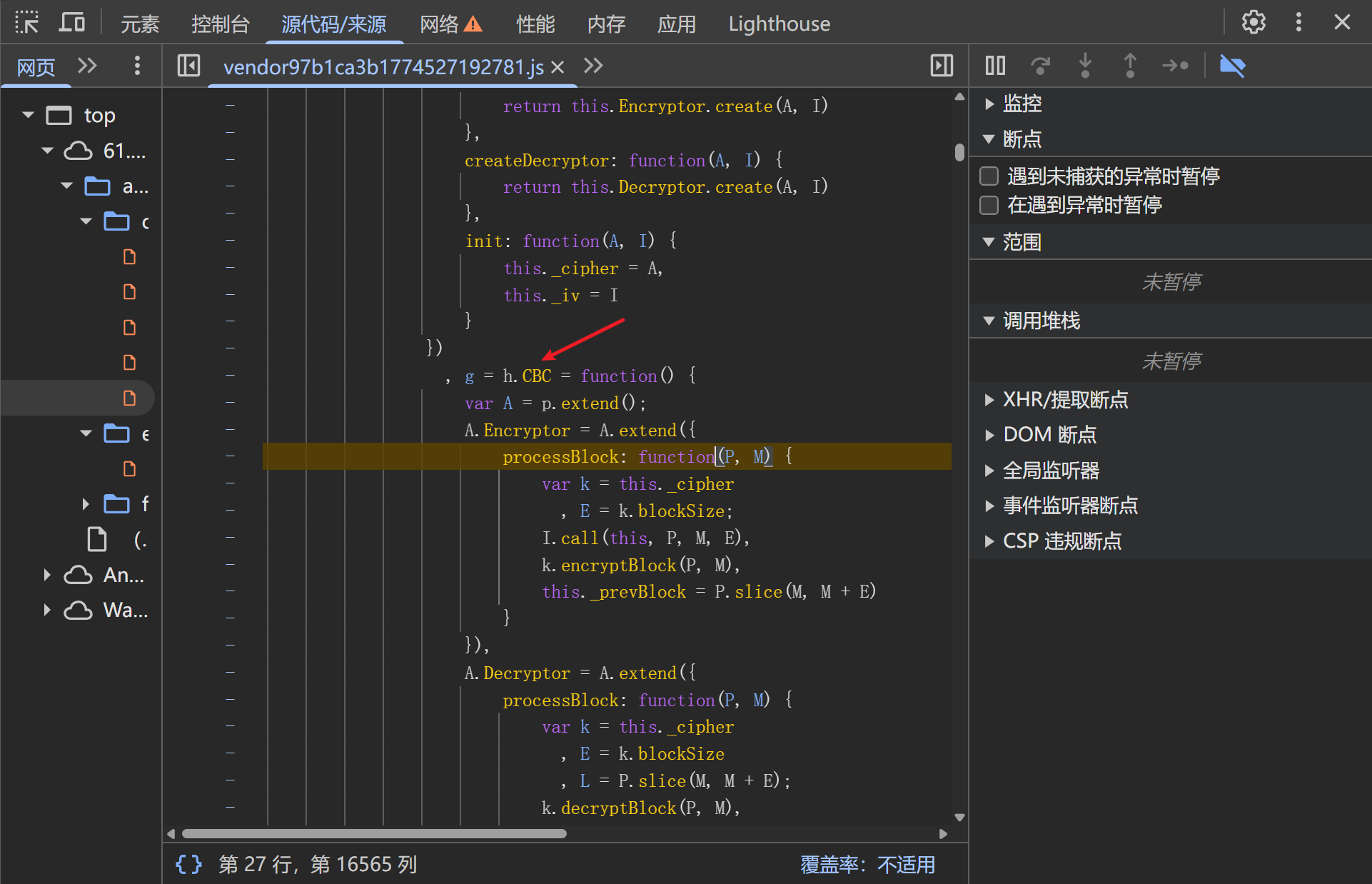This screenshot has height=884, width=1372.
Task: Click the pretty-print braces icon
Action: tap(189, 864)
